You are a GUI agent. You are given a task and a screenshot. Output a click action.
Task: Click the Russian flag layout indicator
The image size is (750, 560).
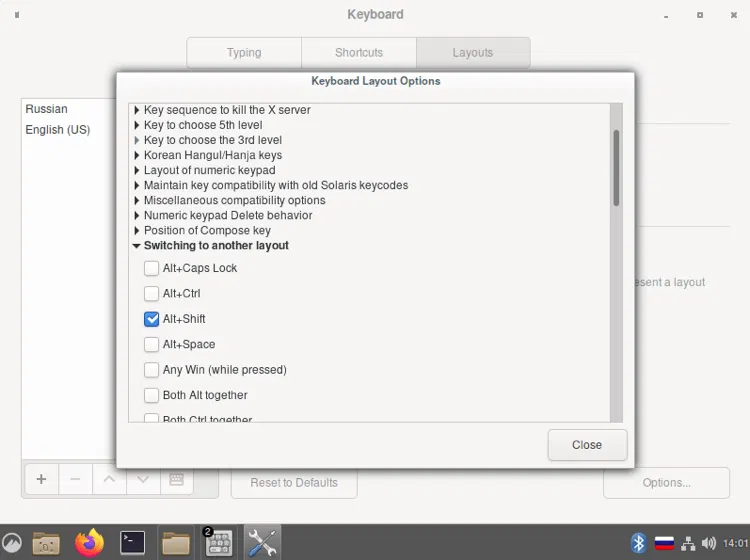point(664,543)
